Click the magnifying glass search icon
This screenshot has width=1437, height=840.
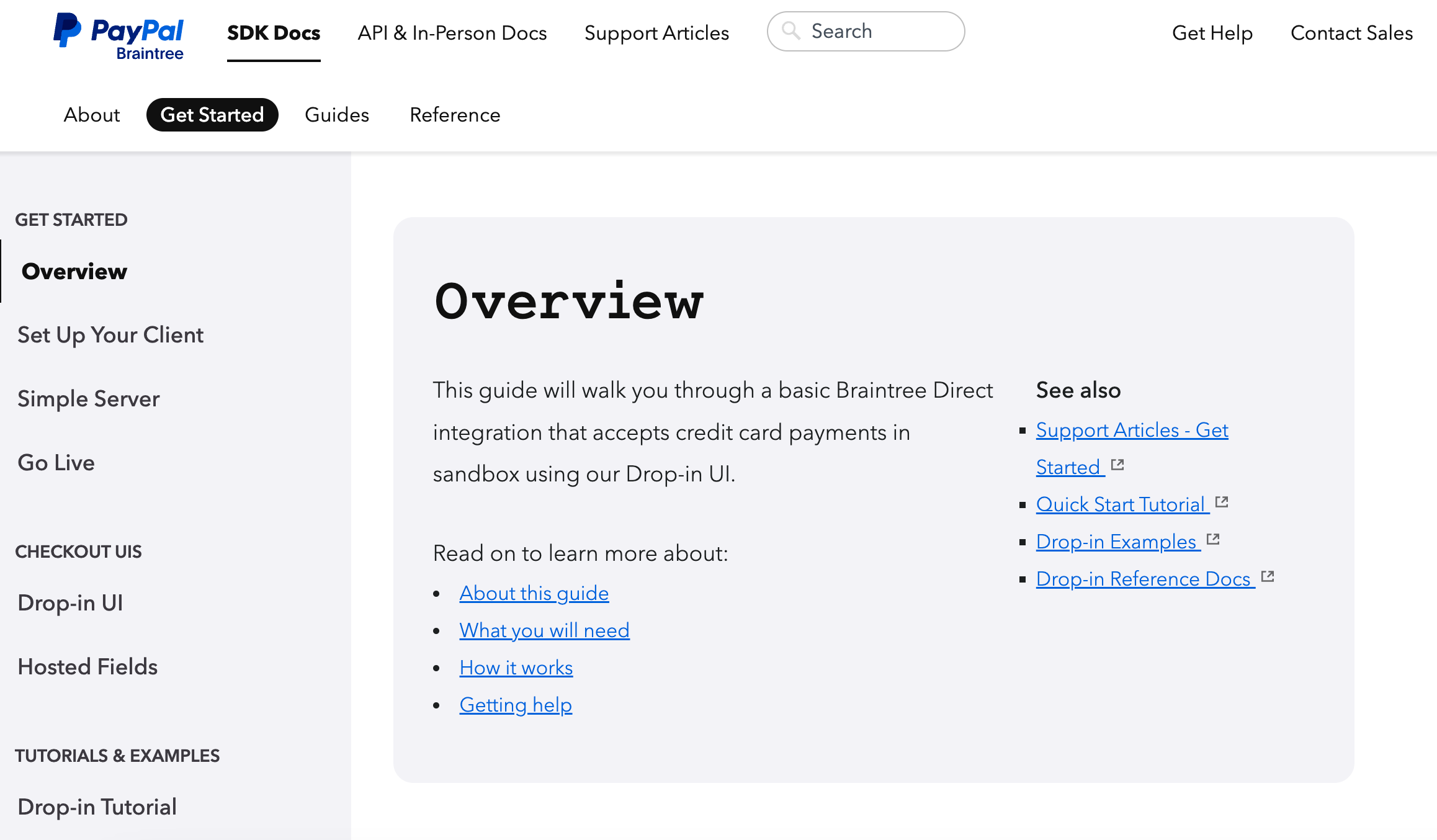pos(791,30)
